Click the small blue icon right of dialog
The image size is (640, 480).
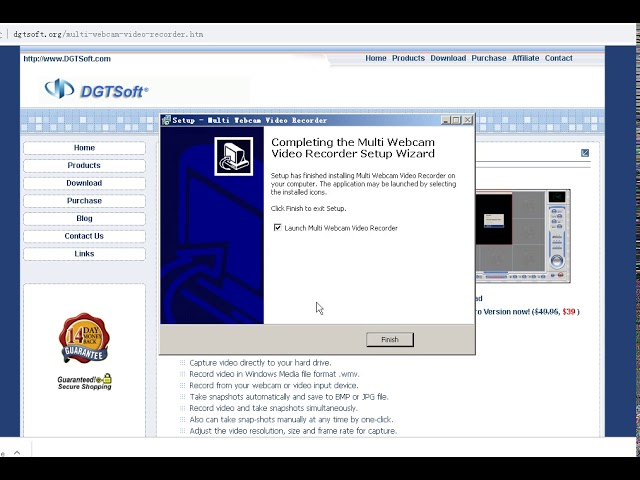pos(585,153)
